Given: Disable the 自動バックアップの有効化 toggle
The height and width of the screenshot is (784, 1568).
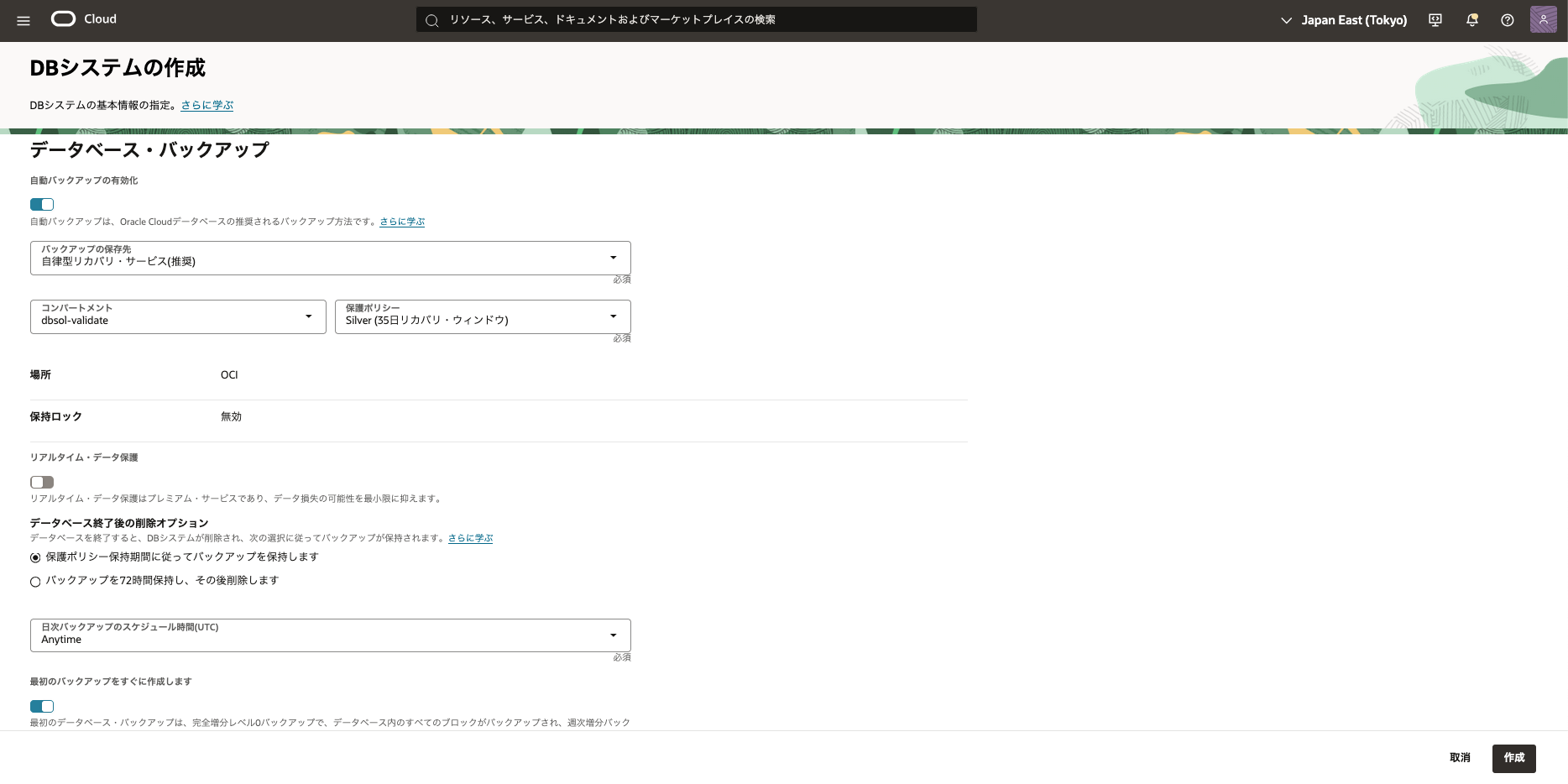Looking at the screenshot, I should pyautogui.click(x=42, y=204).
